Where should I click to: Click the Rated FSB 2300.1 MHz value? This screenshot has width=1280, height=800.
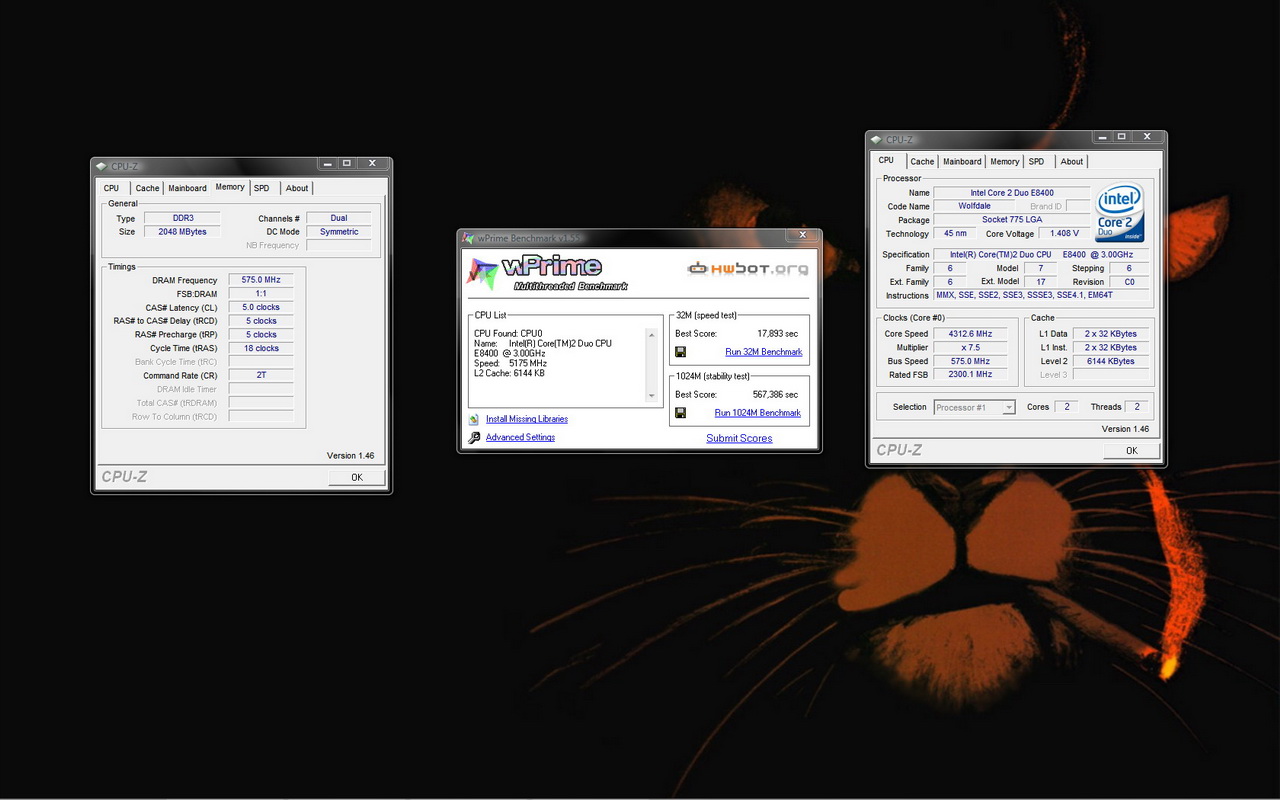tap(970, 374)
